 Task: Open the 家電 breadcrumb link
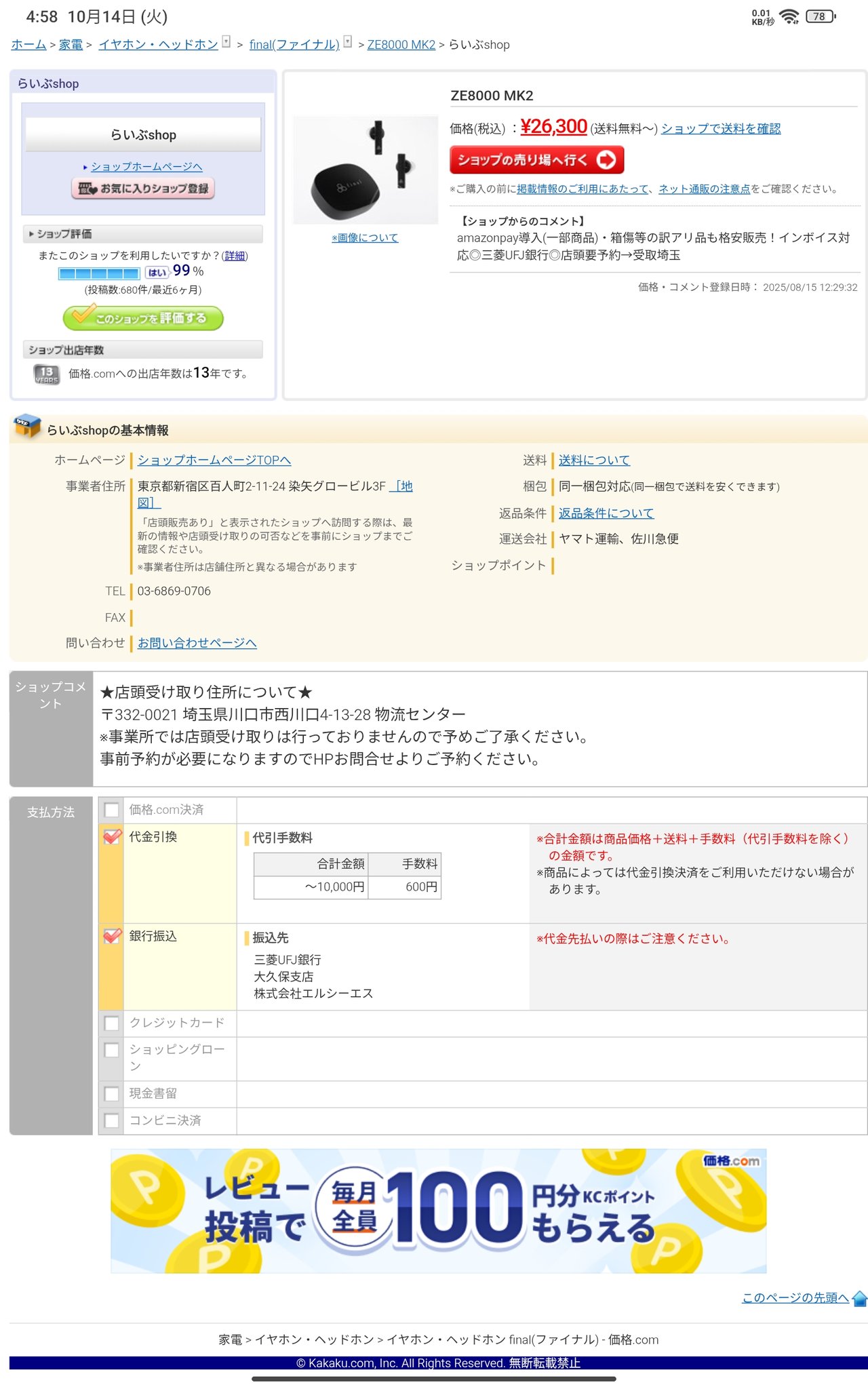click(x=71, y=45)
